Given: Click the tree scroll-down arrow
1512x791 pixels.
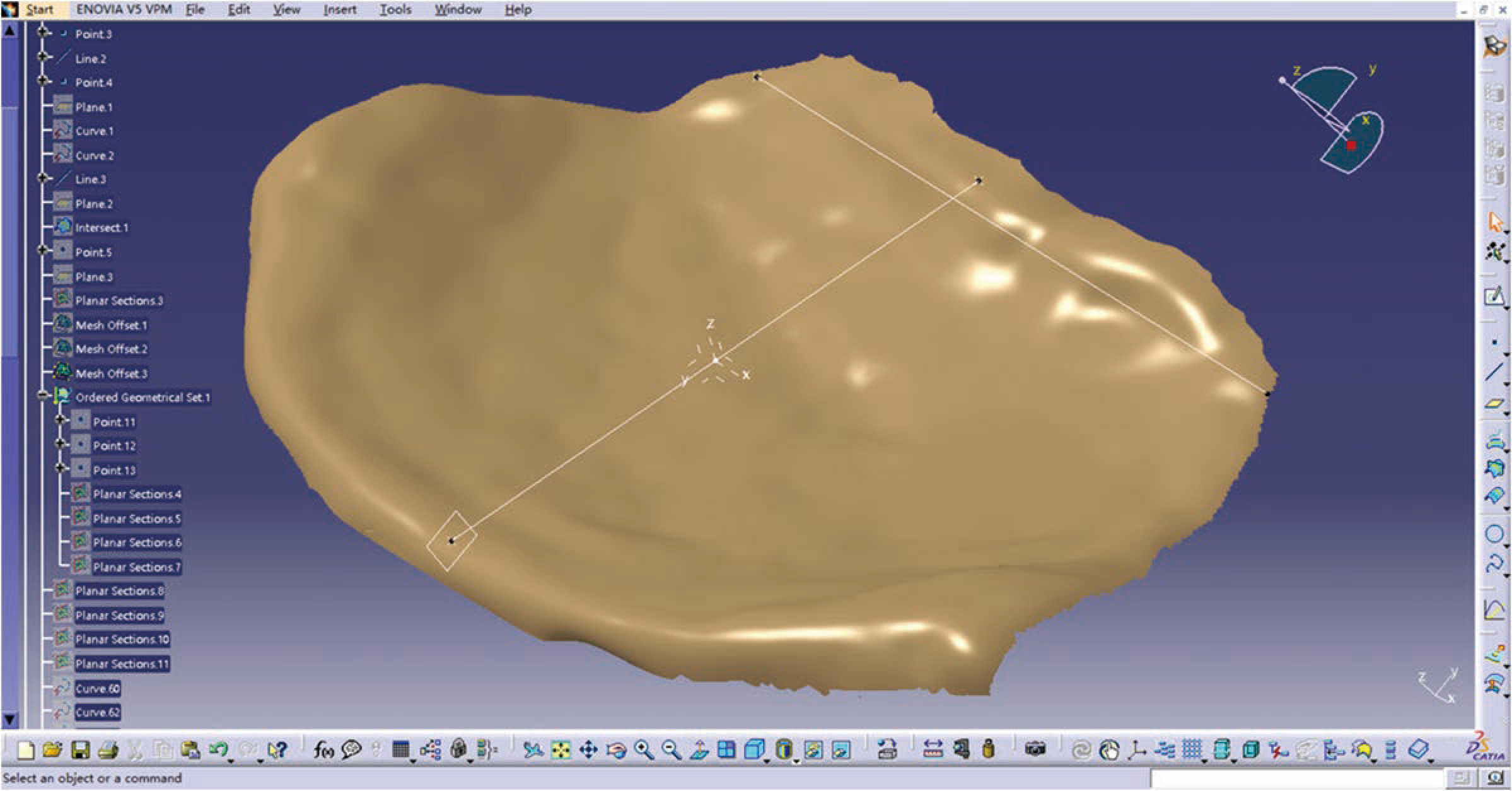Looking at the screenshot, I should [9, 719].
